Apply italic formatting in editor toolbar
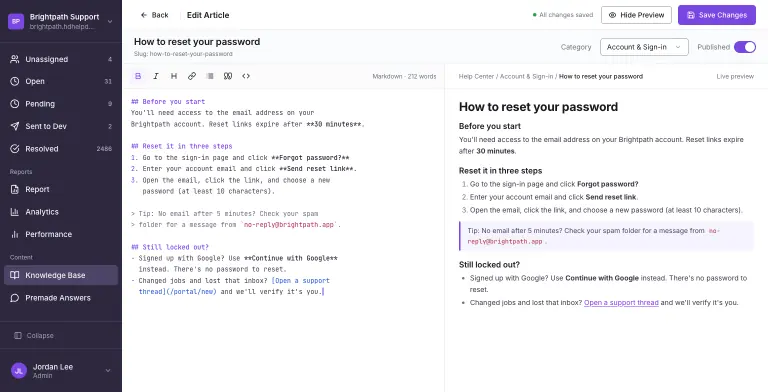The height and width of the screenshot is (392, 768). pyautogui.click(x=156, y=76)
